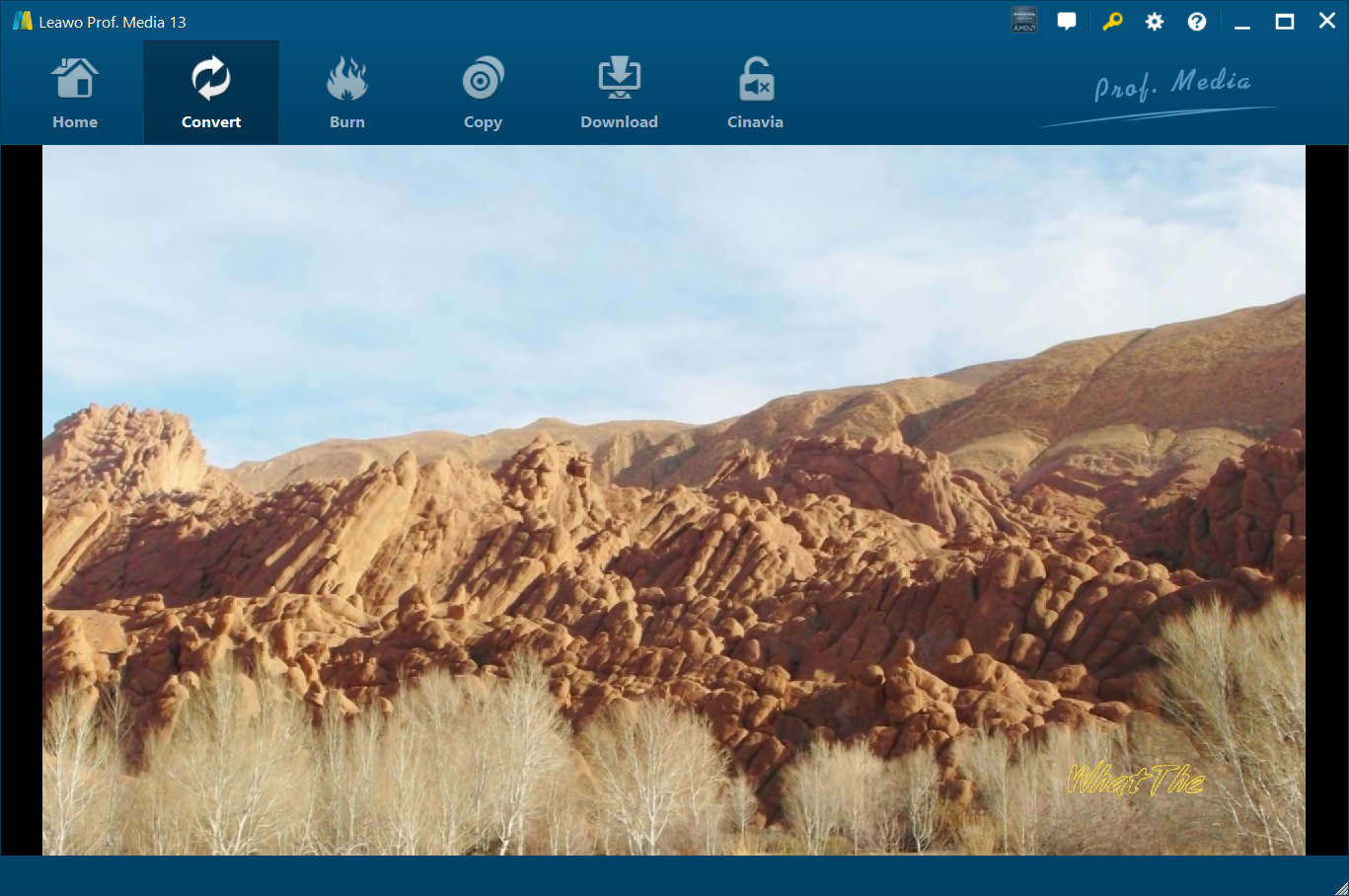Viewport: 1349px width, 896px height.
Task: Click the Leawo app logo in title bar
Action: pyautogui.click(x=22, y=22)
